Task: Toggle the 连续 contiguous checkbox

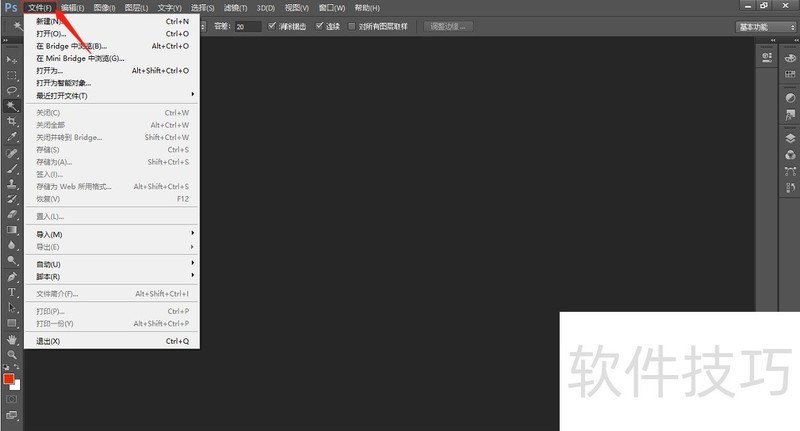Action: click(x=319, y=26)
